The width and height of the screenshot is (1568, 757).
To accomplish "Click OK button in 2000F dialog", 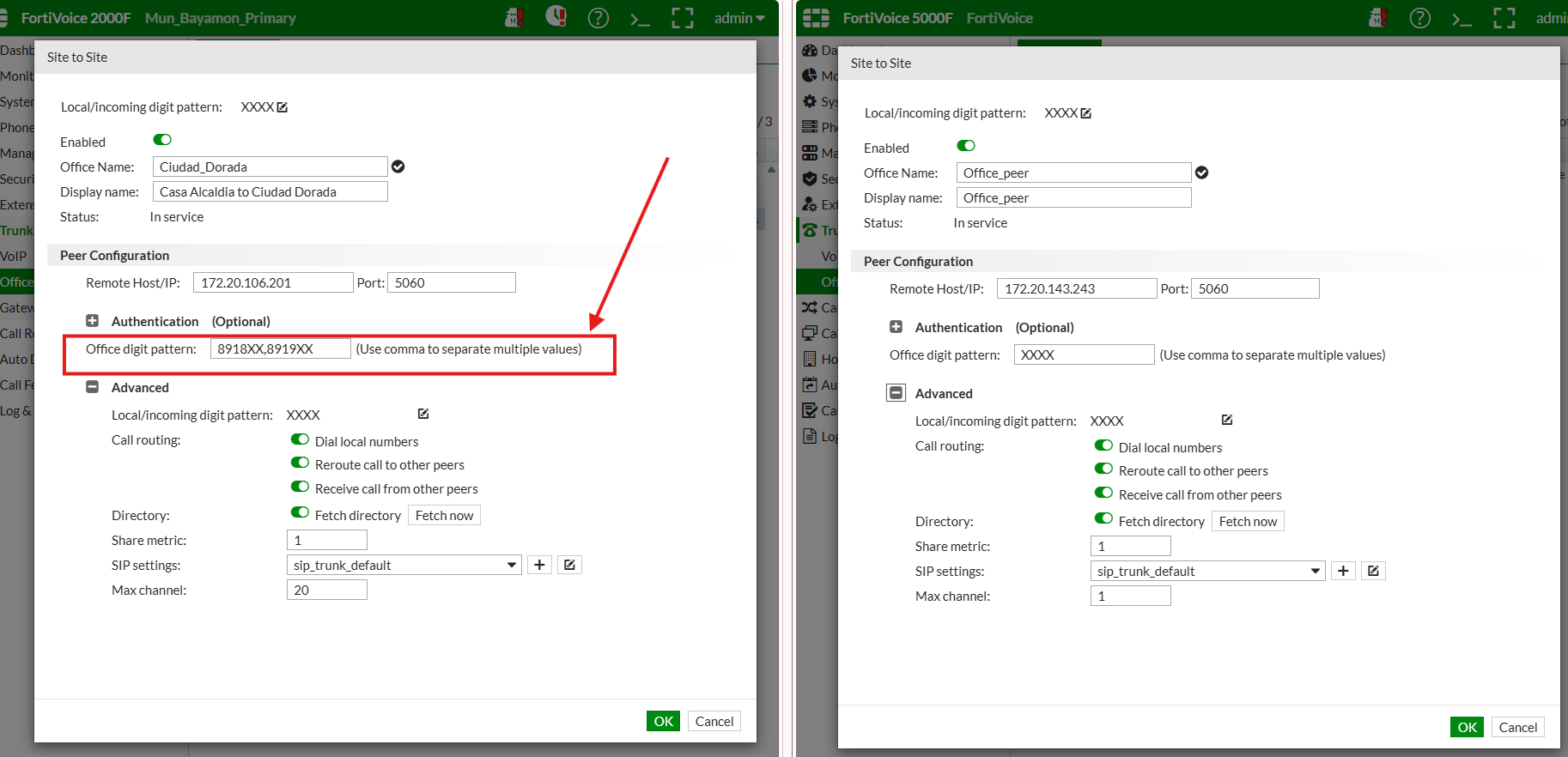I will pyautogui.click(x=664, y=721).
